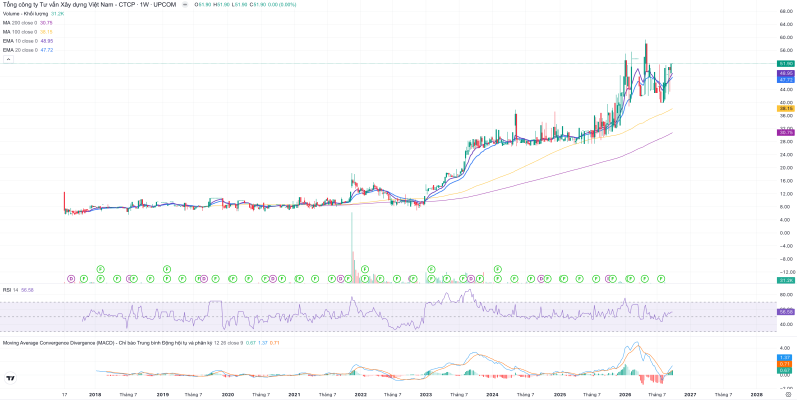Click the upper green earnings marker near 2024

tap(498, 268)
